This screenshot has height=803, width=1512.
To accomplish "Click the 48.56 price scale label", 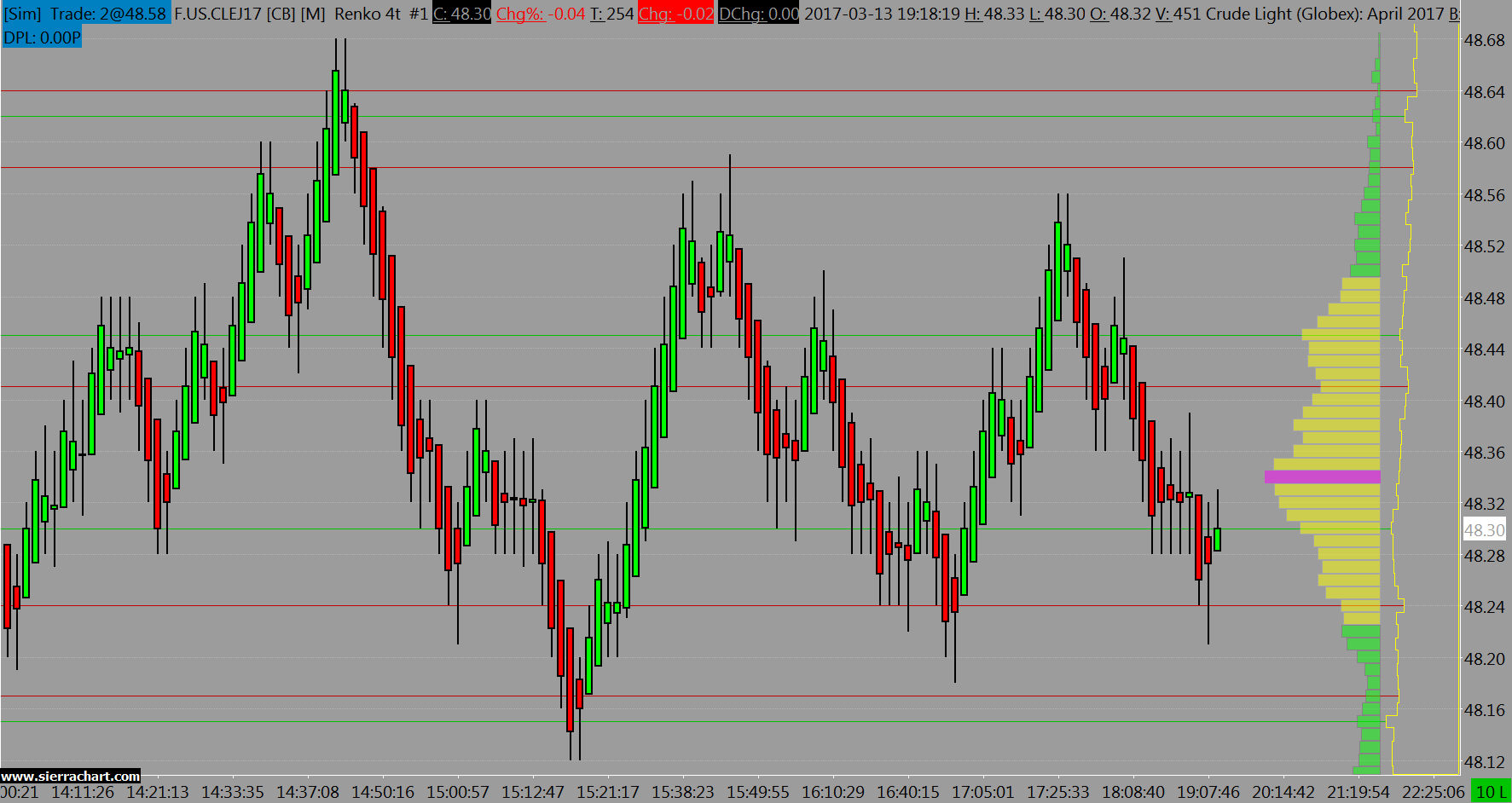I will pos(1484,195).
